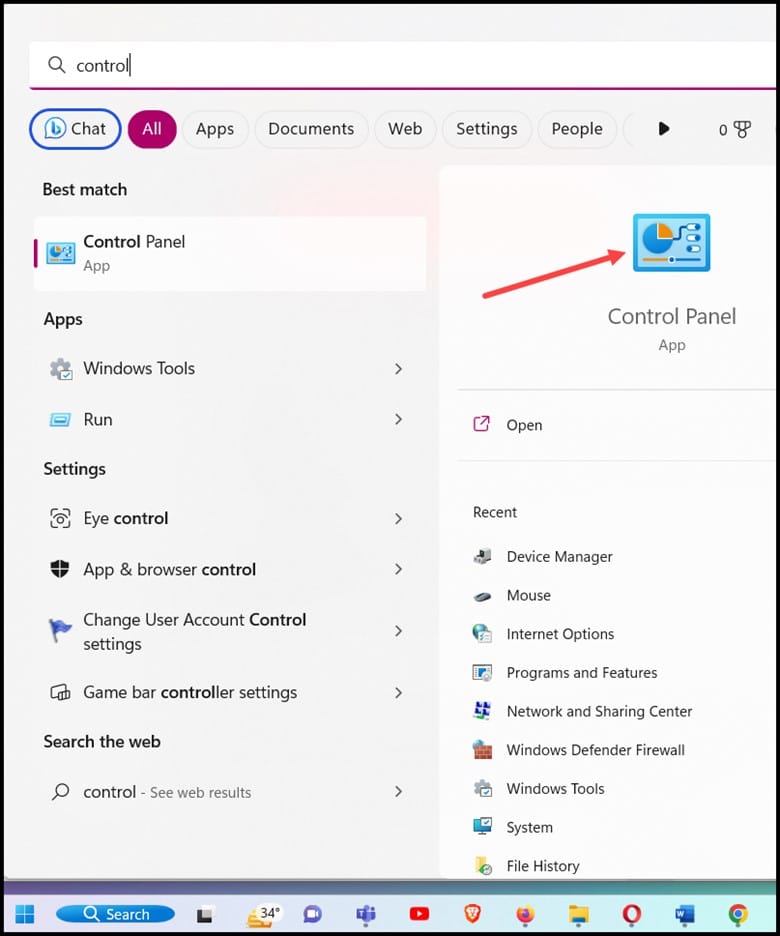This screenshot has height=936, width=780.
Task: Click the Open external-link icon
Action: coord(482,424)
